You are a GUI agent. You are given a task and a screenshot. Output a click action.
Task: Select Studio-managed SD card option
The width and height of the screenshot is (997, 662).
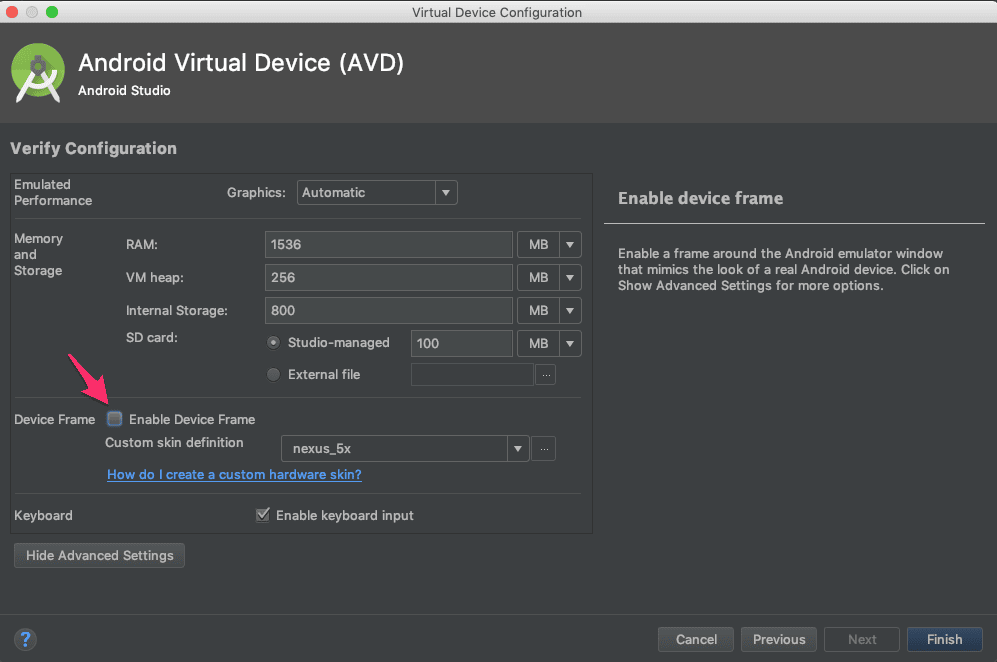tap(273, 343)
